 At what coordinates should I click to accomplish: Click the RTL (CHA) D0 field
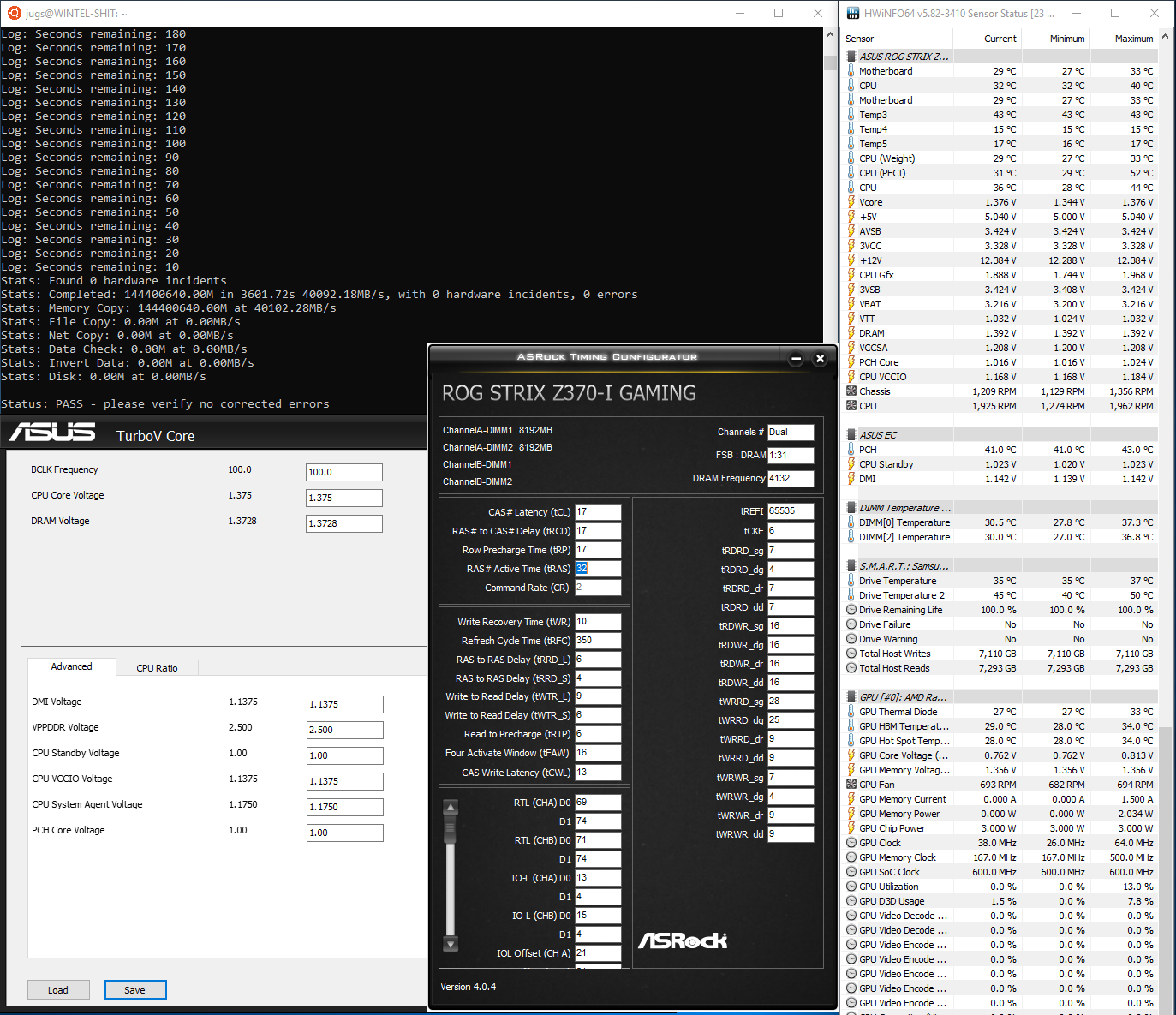598,803
